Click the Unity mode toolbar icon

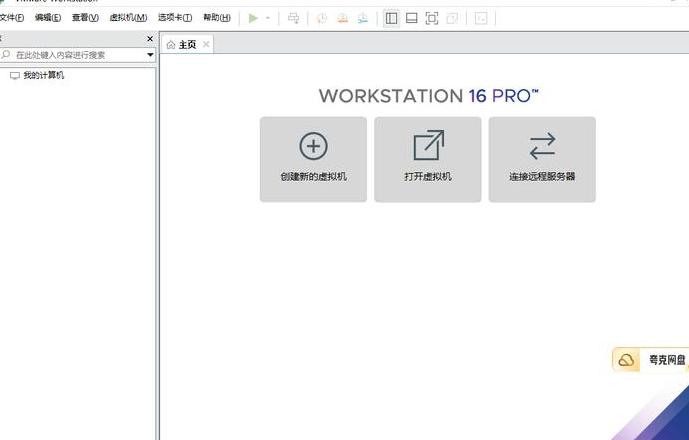click(452, 18)
